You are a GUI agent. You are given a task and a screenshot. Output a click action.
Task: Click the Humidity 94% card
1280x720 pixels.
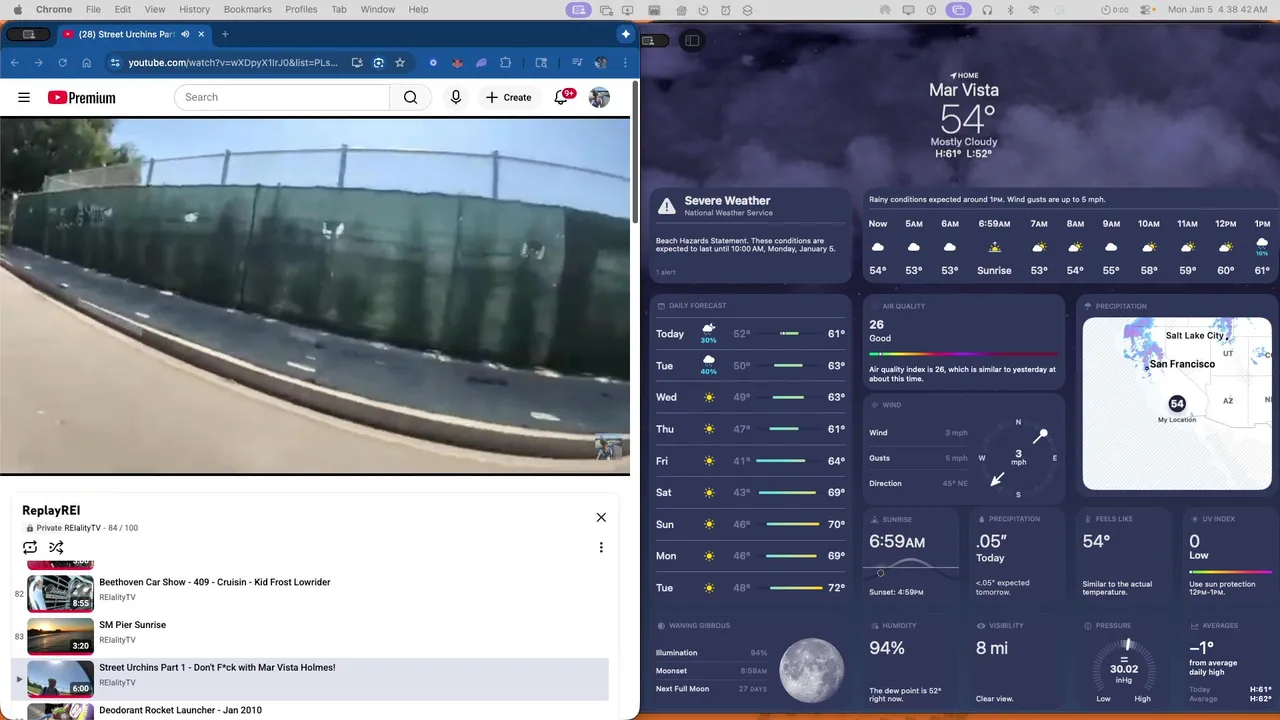pyautogui.click(x=910, y=661)
